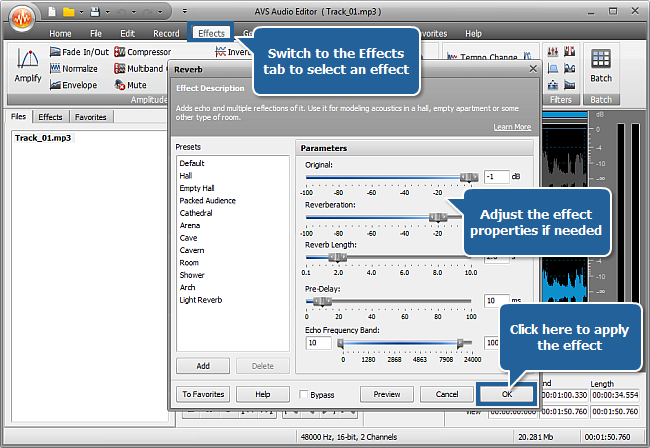Viewport: 650px width, 448px height.
Task: Click OK to apply the reverb effect
Action: pos(507,394)
